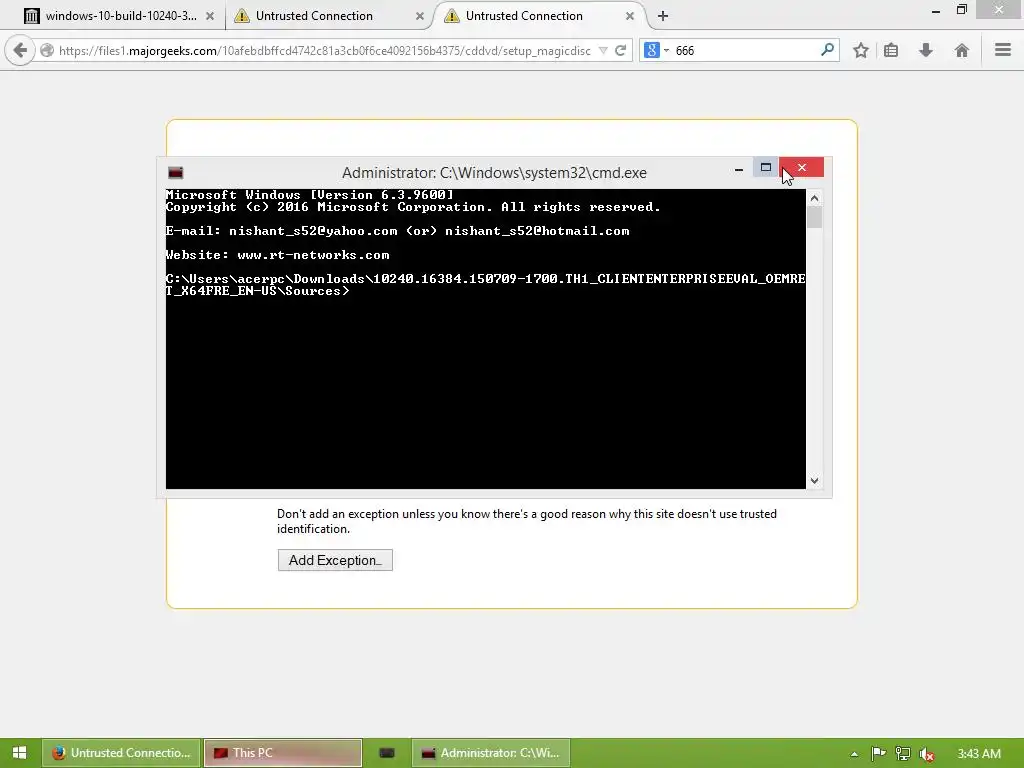This screenshot has width=1024, height=768.
Task: Open This PC taskbar item
Action: click(x=283, y=753)
